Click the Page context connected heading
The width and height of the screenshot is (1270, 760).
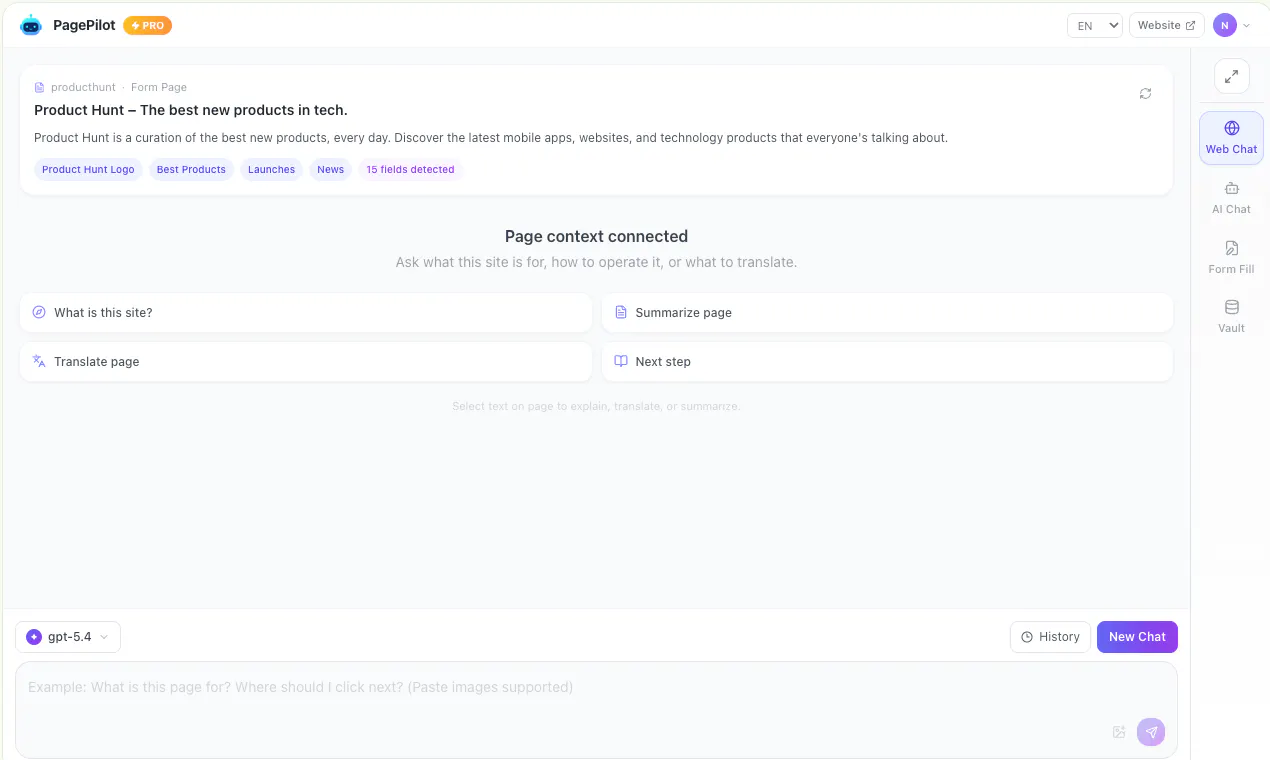pyautogui.click(x=596, y=237)
